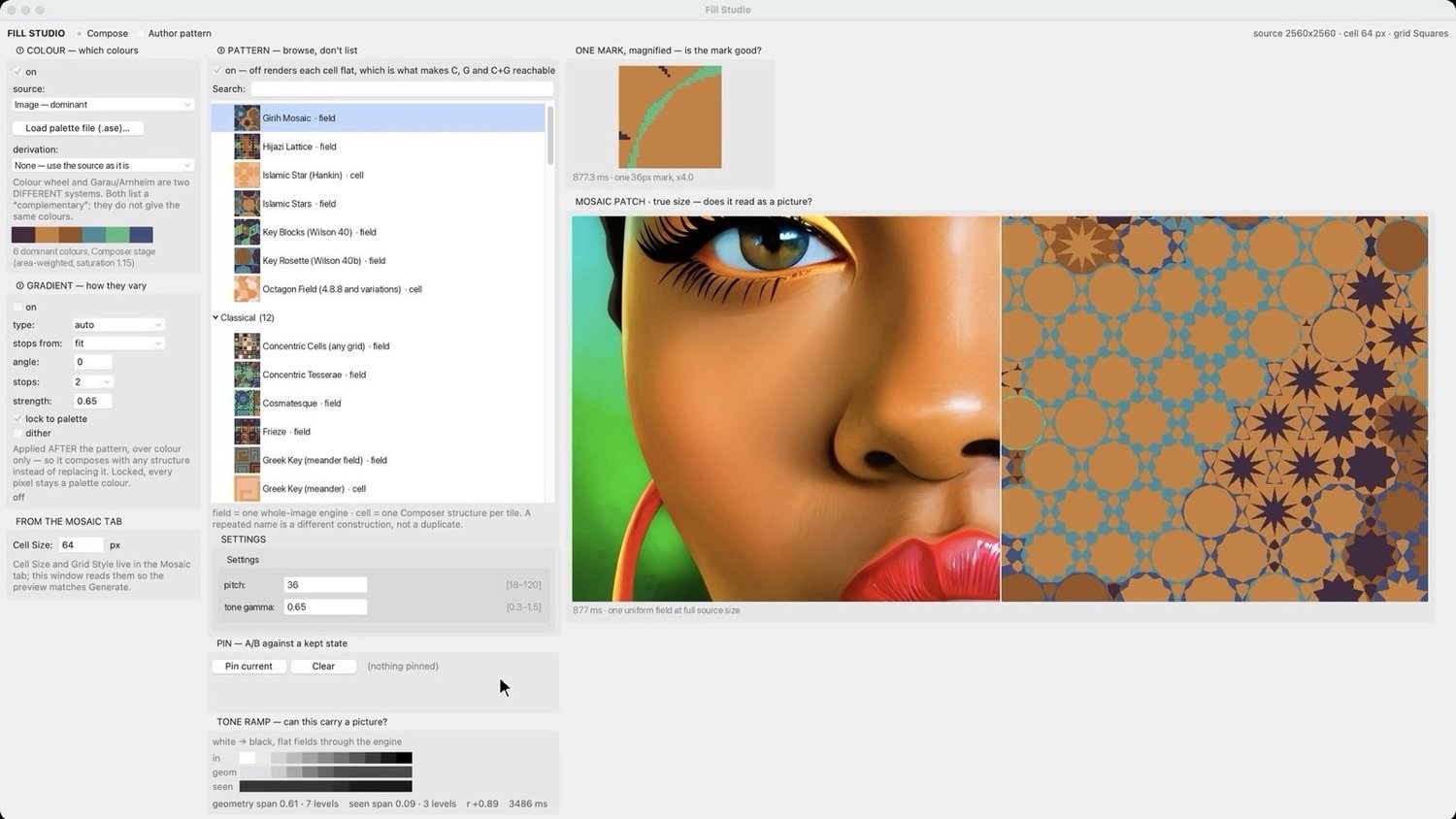
Task: Select the Cosmatesque pattern thumbnail
Action: click(247, 403)
